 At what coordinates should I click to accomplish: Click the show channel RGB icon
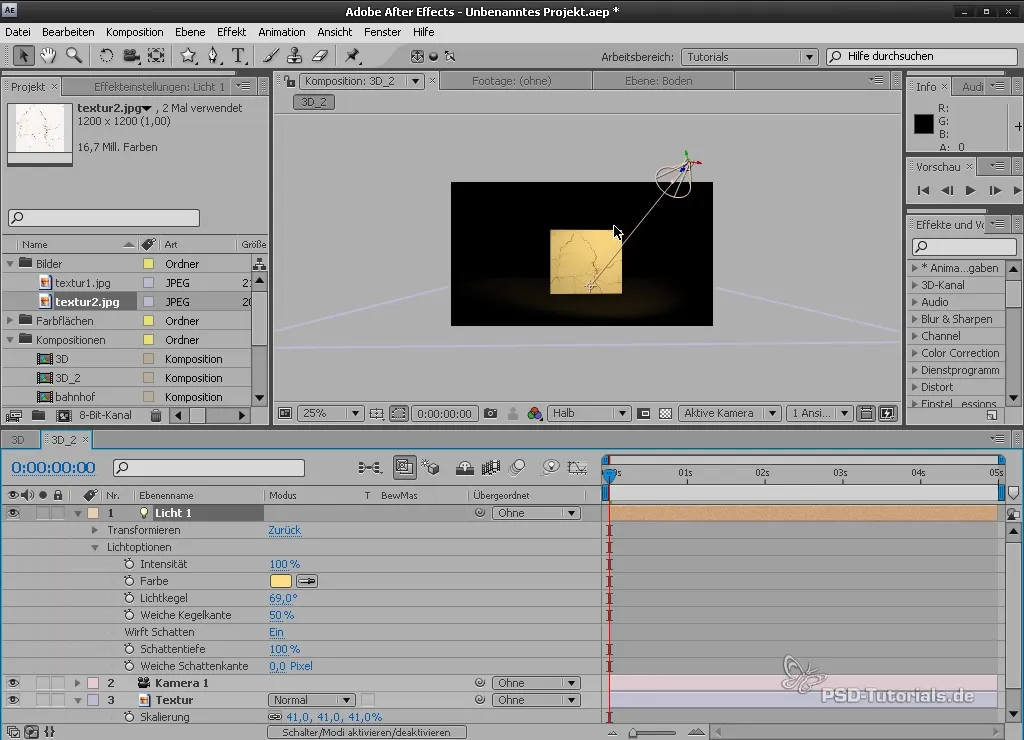534,413
